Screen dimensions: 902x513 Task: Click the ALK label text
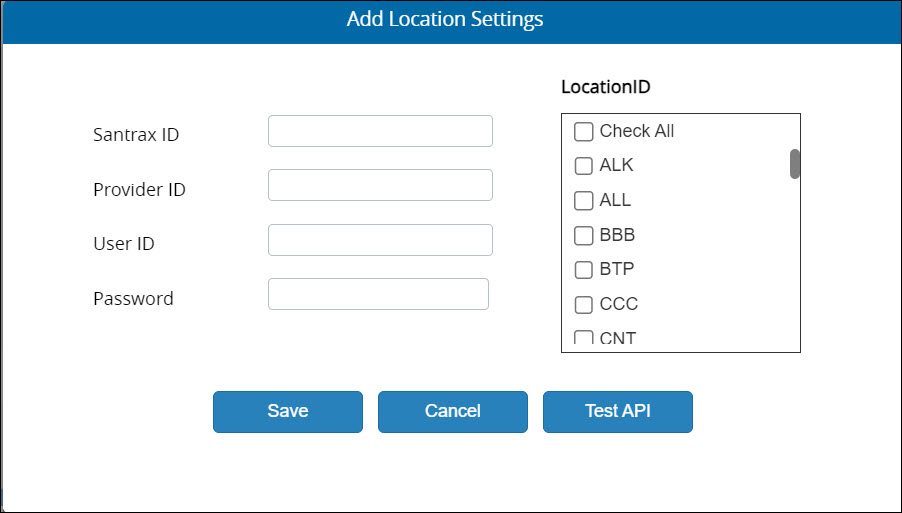coord(616,165)
